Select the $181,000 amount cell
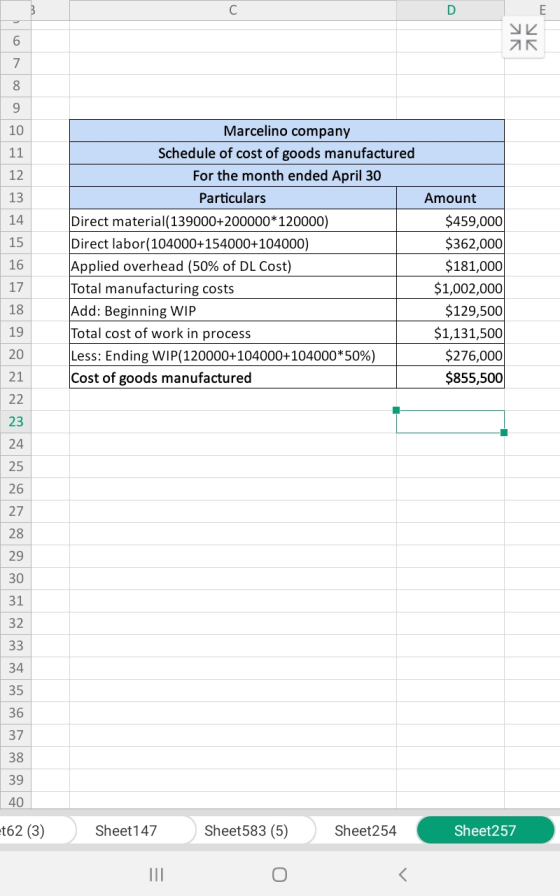 click(450, 266)
